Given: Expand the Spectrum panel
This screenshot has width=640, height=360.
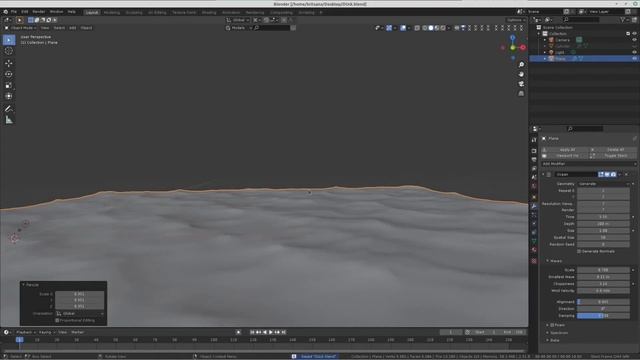Looking at the screenshot, I should tap(548, 333).
